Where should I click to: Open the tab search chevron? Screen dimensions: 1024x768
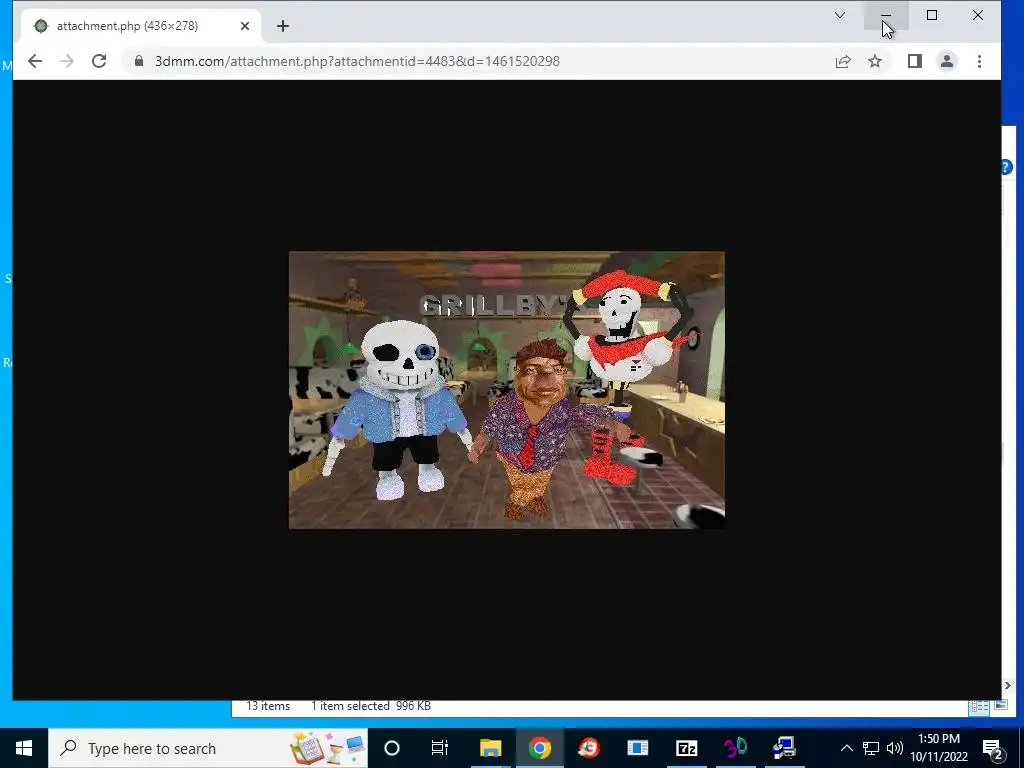[840, 15]
